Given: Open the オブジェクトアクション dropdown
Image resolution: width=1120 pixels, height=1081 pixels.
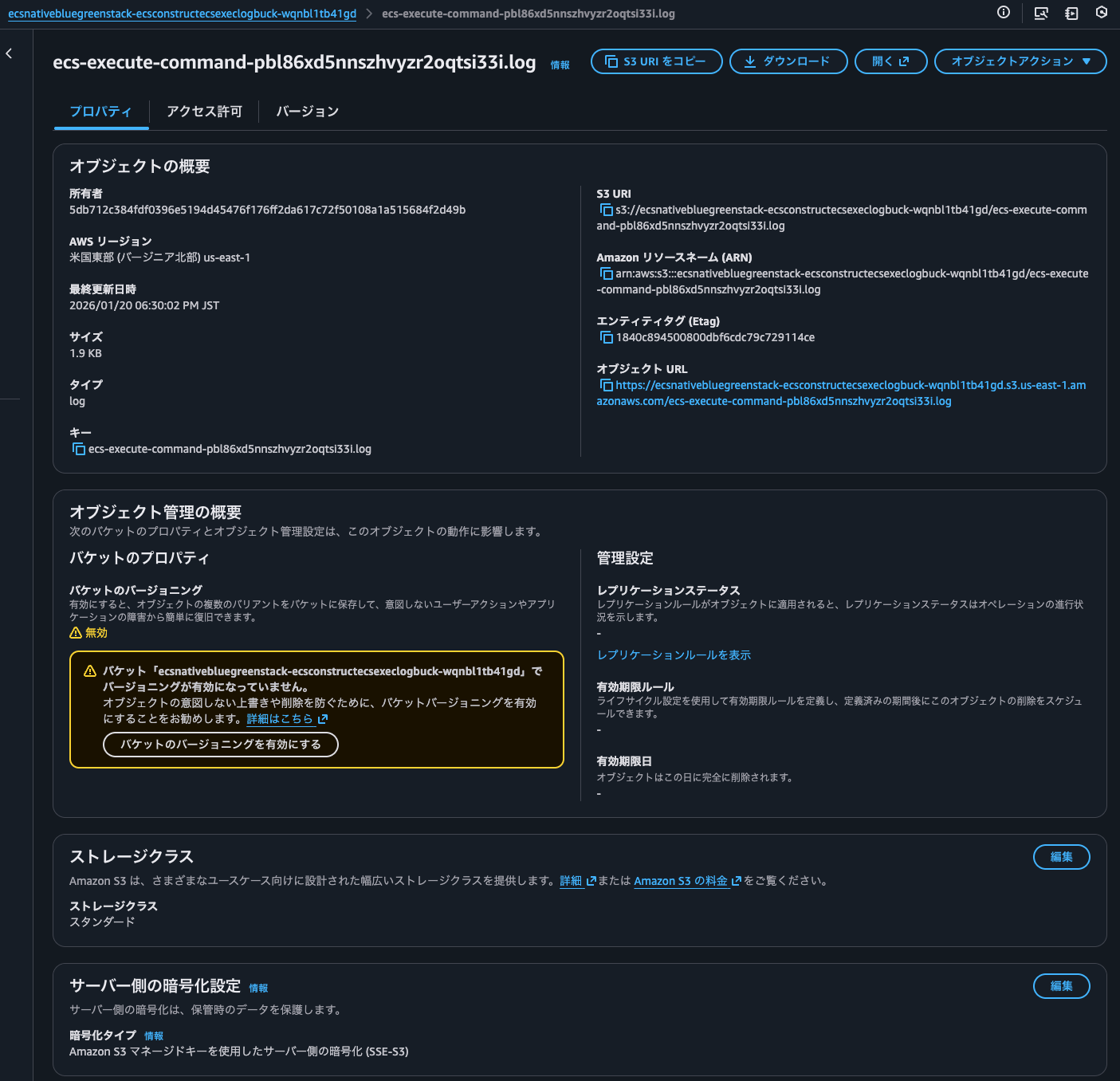Looking at the screenshot, I should [x=1020, y=61].
